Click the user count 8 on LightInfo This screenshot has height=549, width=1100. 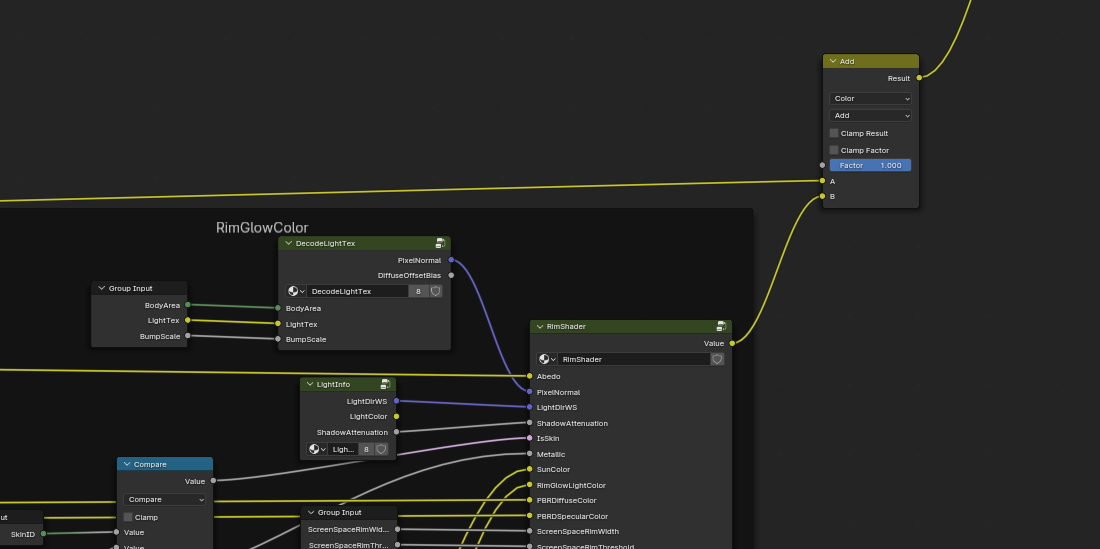pyautogui.click(x=366, y=449)
